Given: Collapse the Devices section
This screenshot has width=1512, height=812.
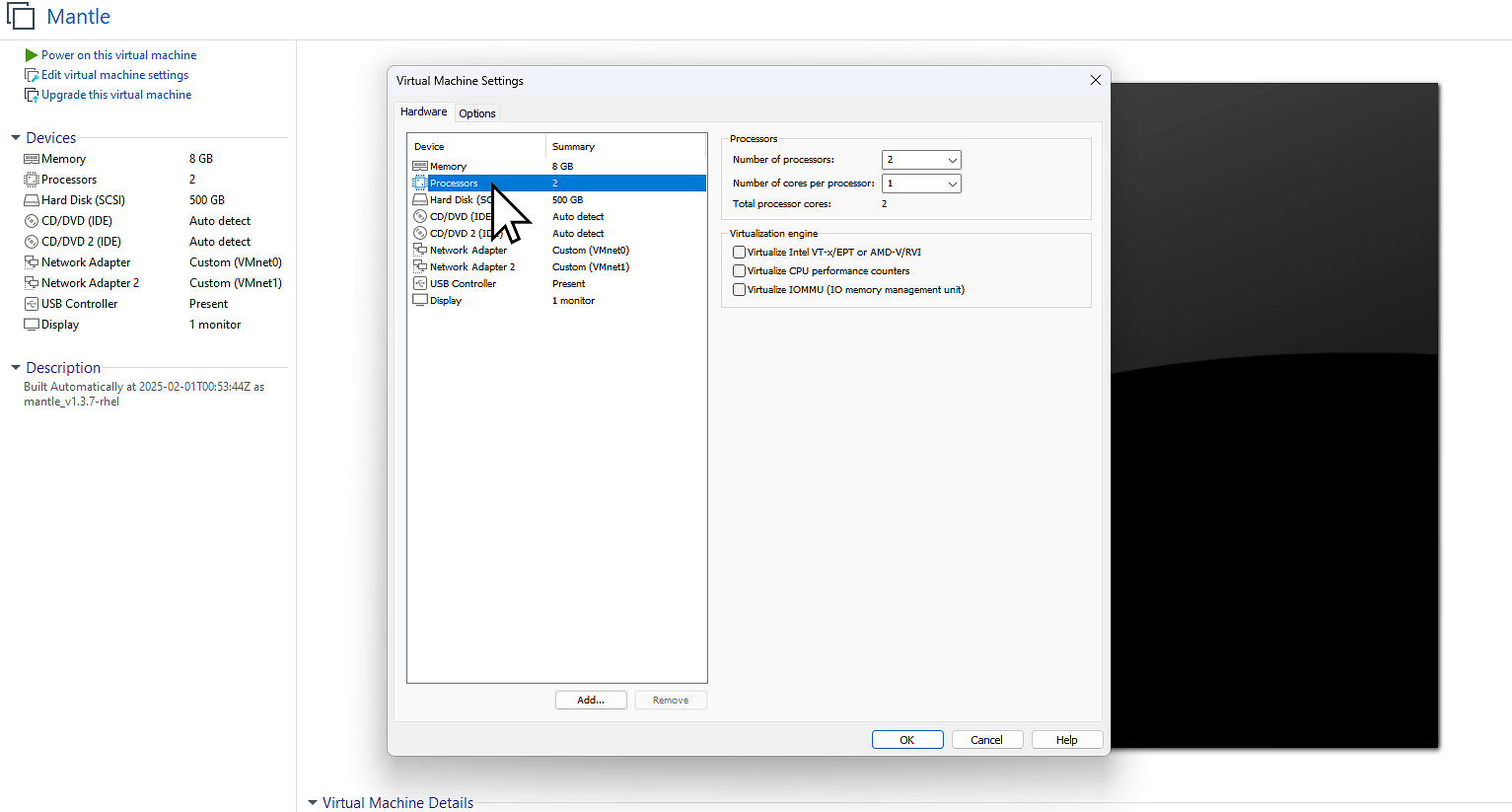Looking at the screenshot, I should 15,137.
